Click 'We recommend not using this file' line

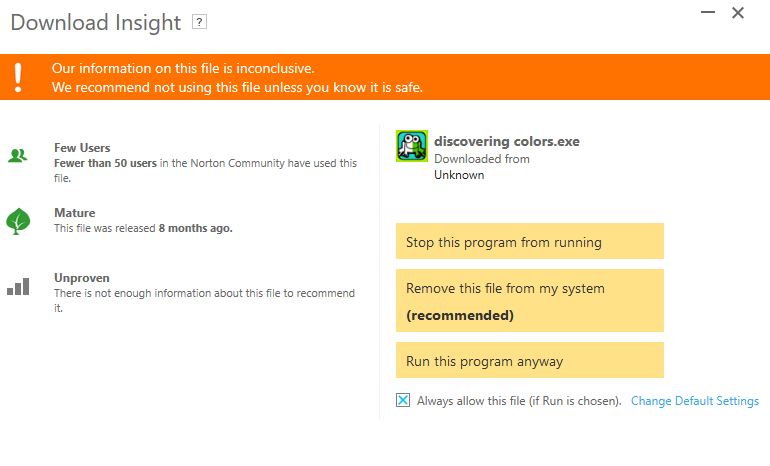click(237, 87)
